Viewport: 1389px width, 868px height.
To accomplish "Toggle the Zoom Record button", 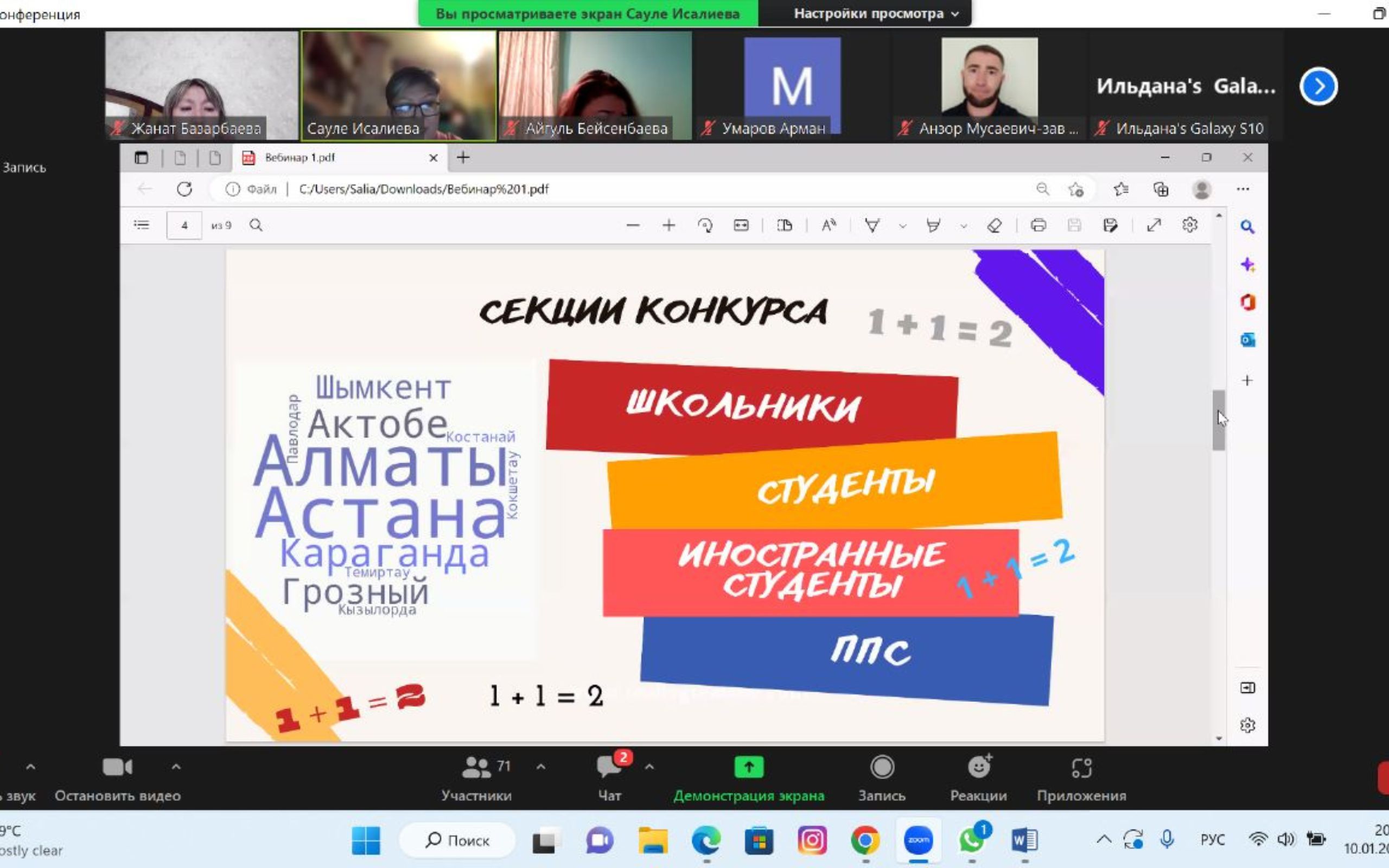I will tap(882, 768).
